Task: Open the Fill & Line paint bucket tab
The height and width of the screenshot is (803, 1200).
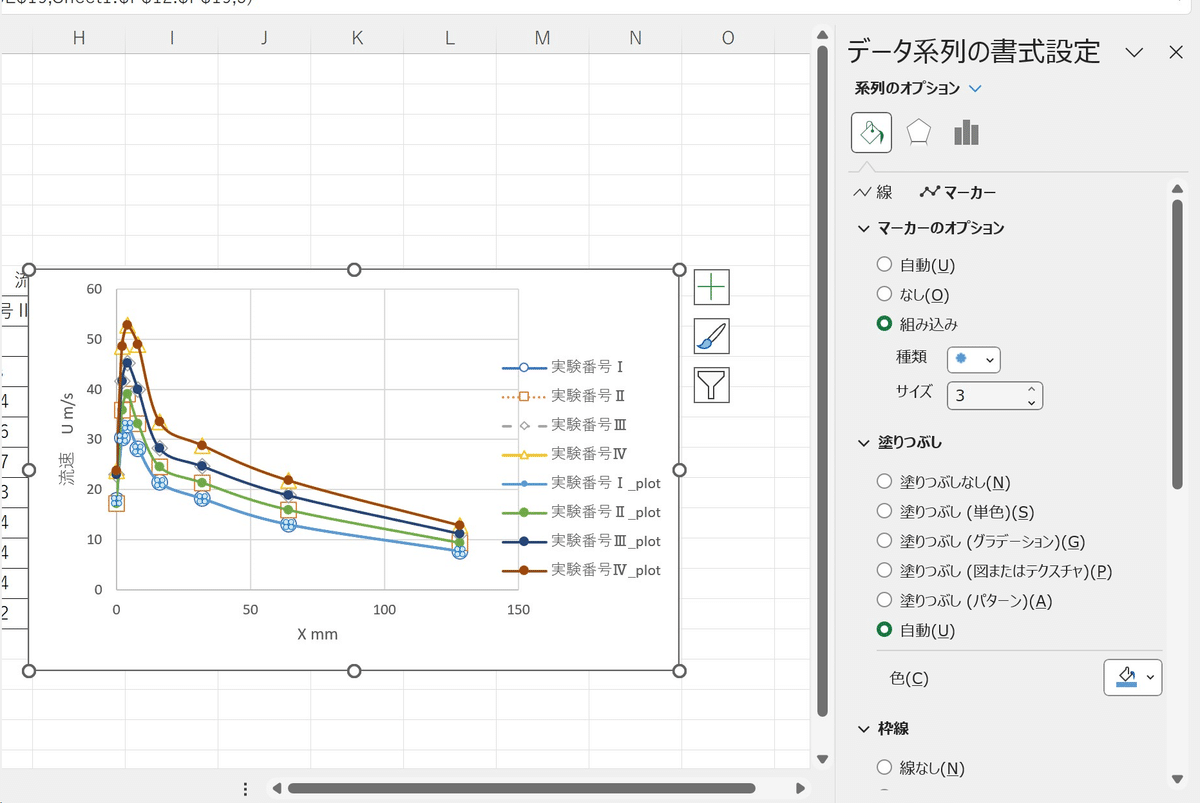Action: coord(871,132)
